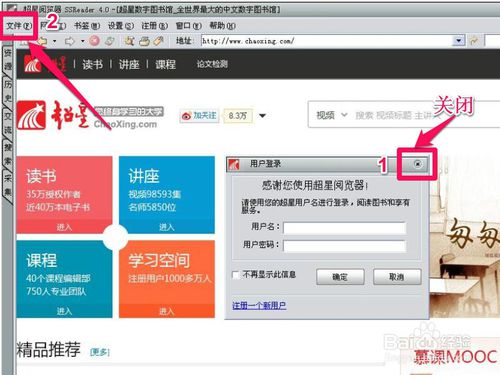
Task: Close the 用户登录 dialog
Action: pyautogui.click(x=417, y=164)
